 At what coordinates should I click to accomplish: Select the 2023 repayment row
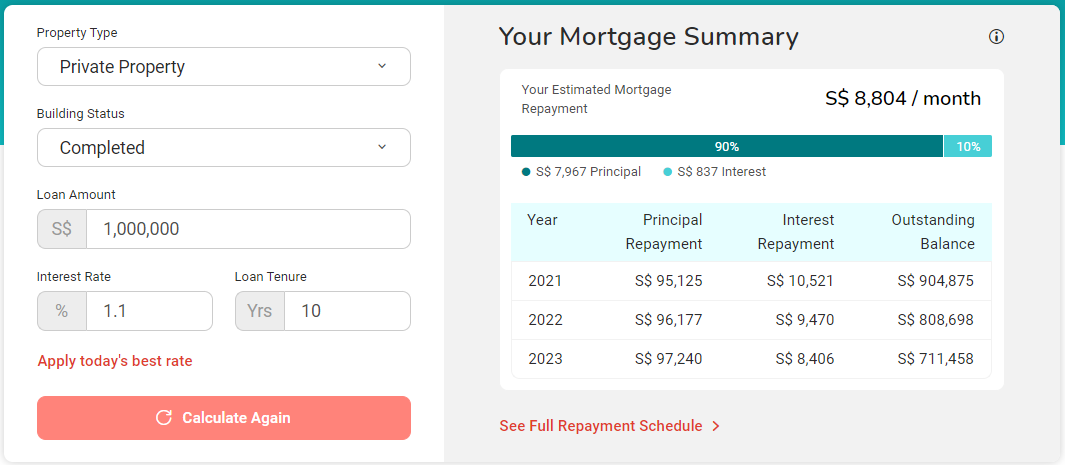point(751,359)
